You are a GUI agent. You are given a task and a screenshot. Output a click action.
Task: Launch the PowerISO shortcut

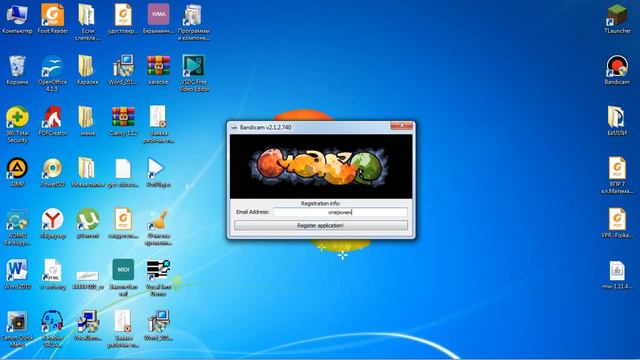click(53, 172)
